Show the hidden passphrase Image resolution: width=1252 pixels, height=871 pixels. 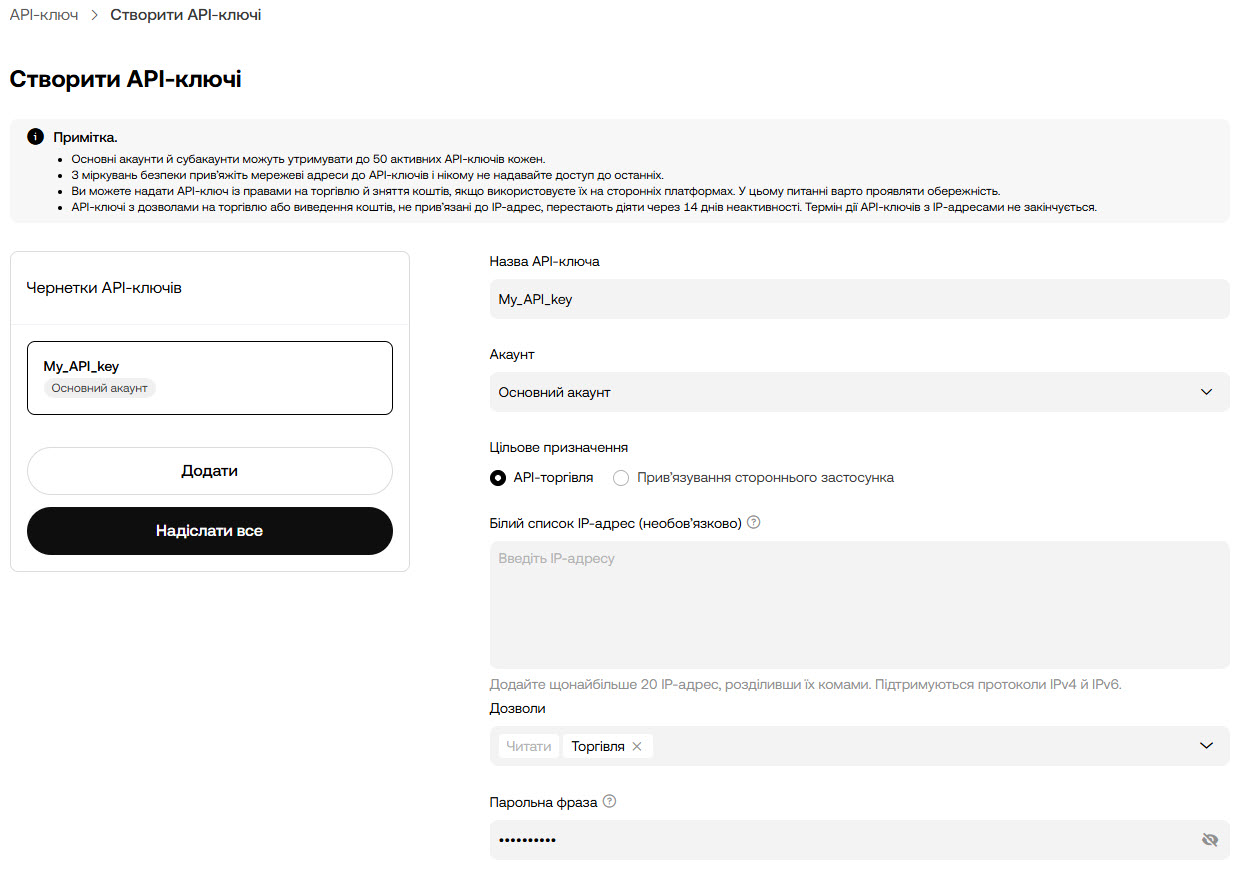(1210, 840)
